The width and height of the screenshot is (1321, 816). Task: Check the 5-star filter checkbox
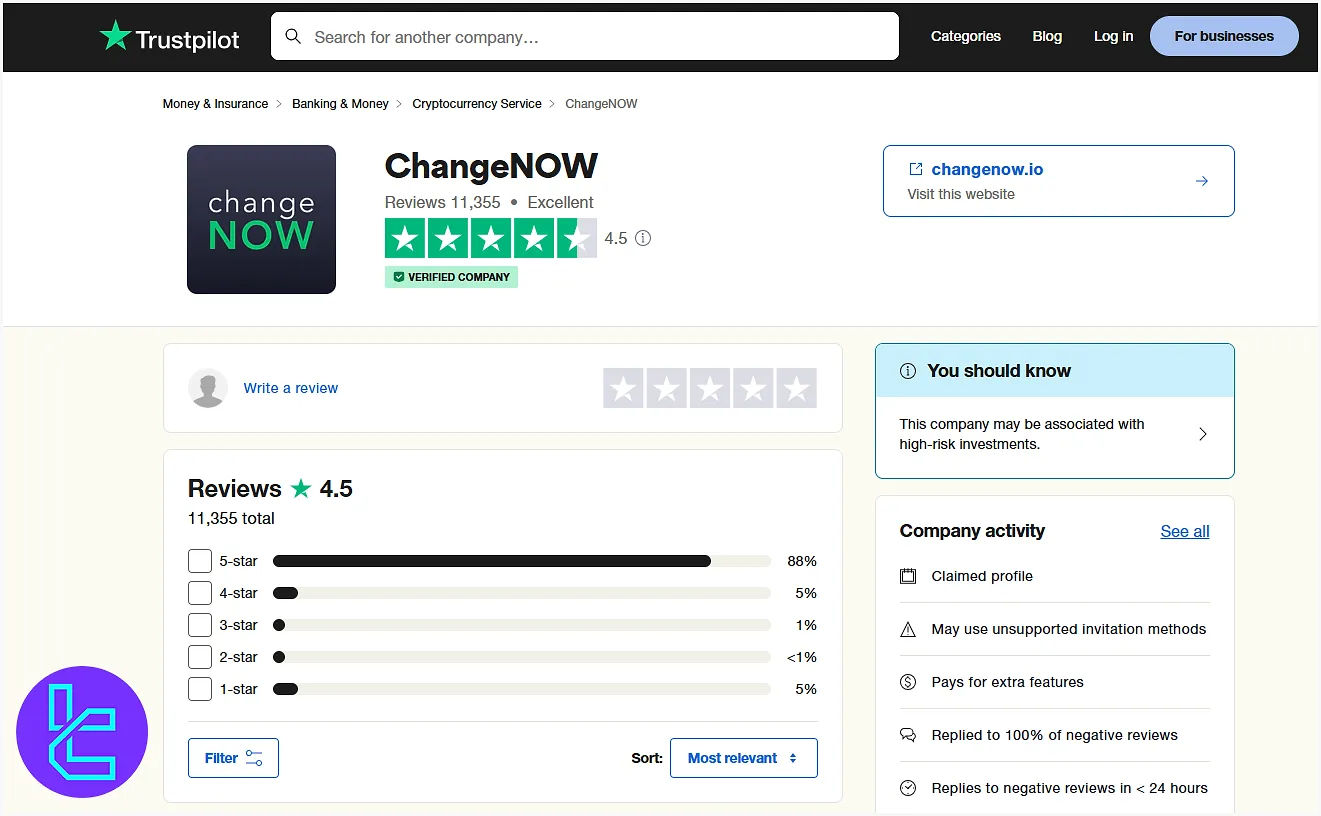tap(200, 561)
